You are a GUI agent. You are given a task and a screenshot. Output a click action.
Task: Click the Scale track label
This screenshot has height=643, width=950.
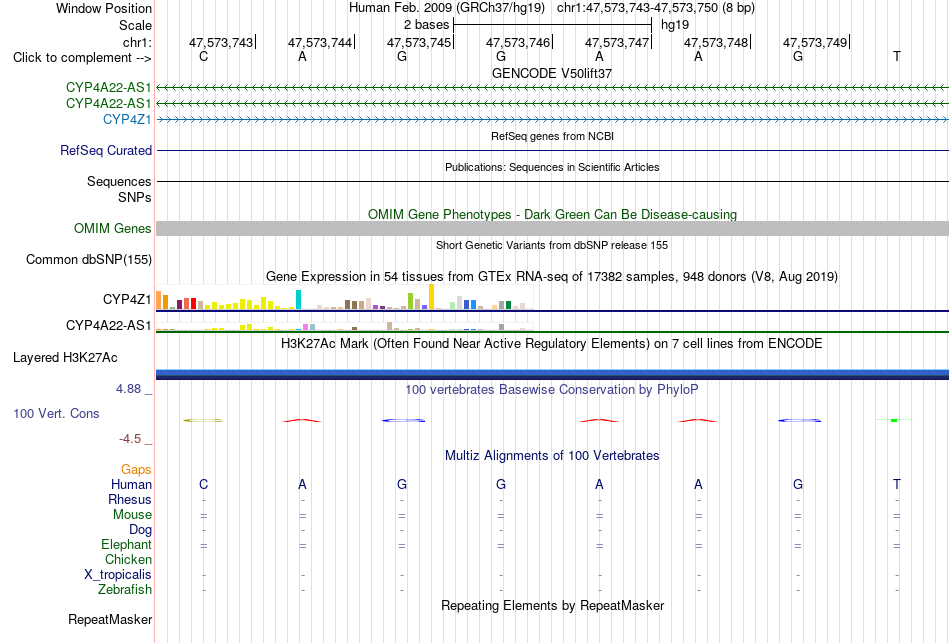(135, 25)
